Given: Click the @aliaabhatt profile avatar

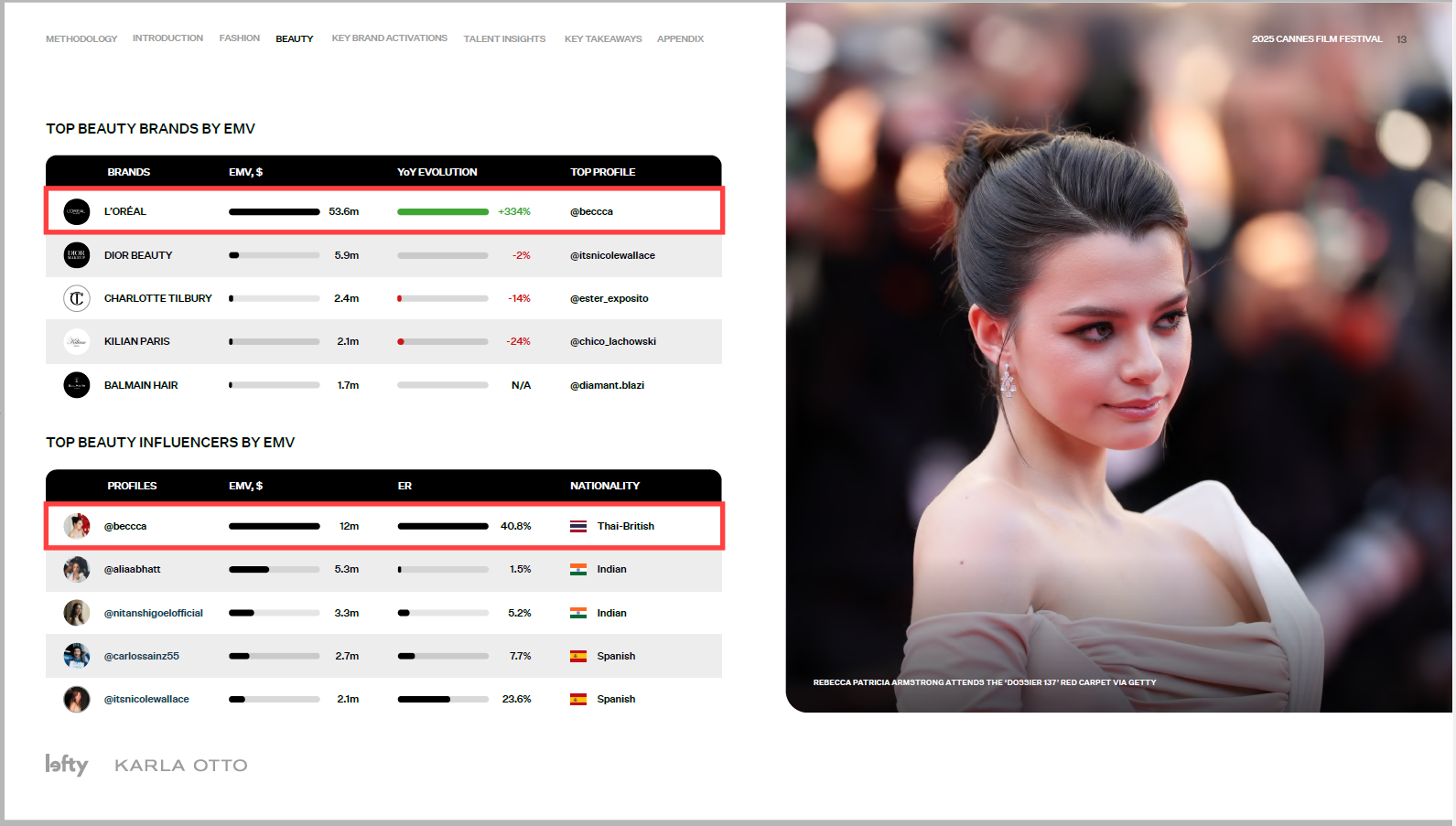Looking at the screenshot, I should (x=77, y=569).
